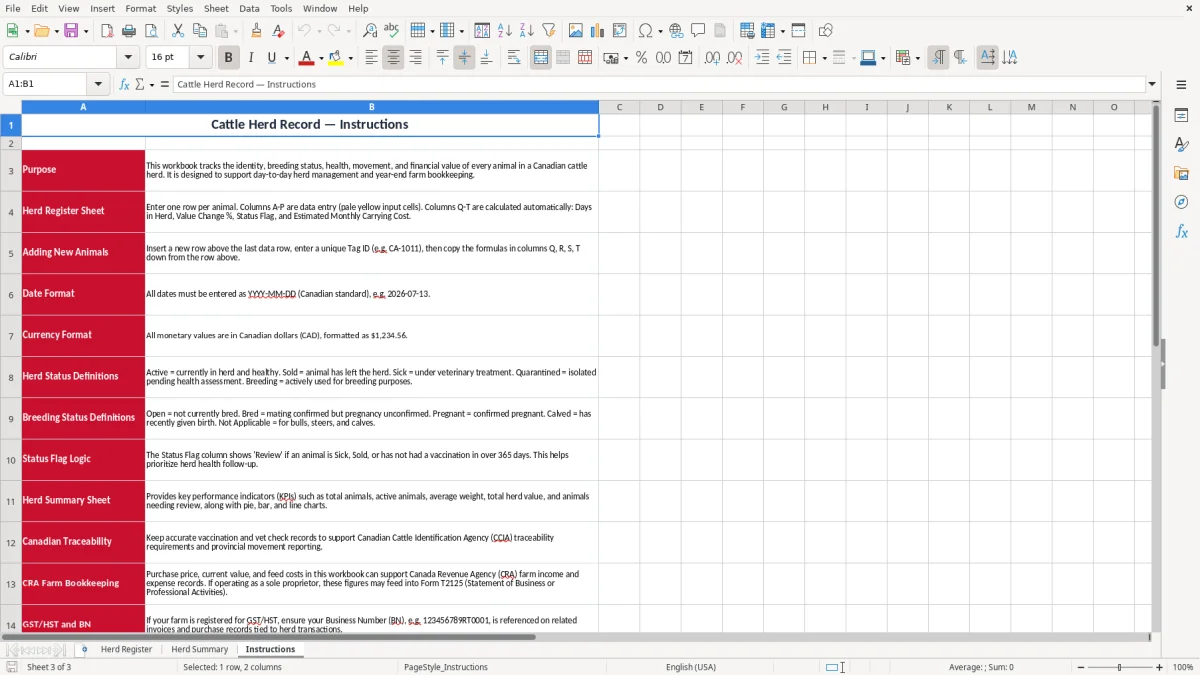Click the Print icon
This screenshot has width=1200, height=675.
point(129,31)
